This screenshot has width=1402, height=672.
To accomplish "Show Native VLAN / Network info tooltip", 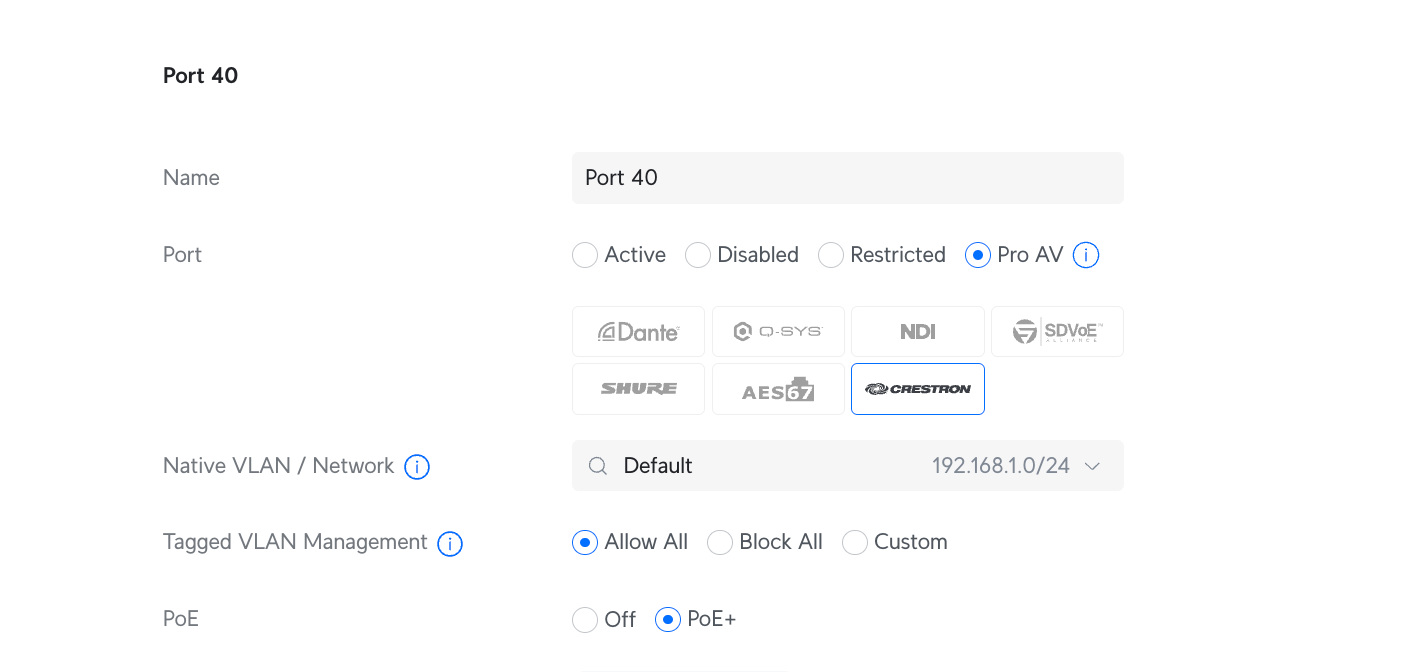I will coord(417,466).
